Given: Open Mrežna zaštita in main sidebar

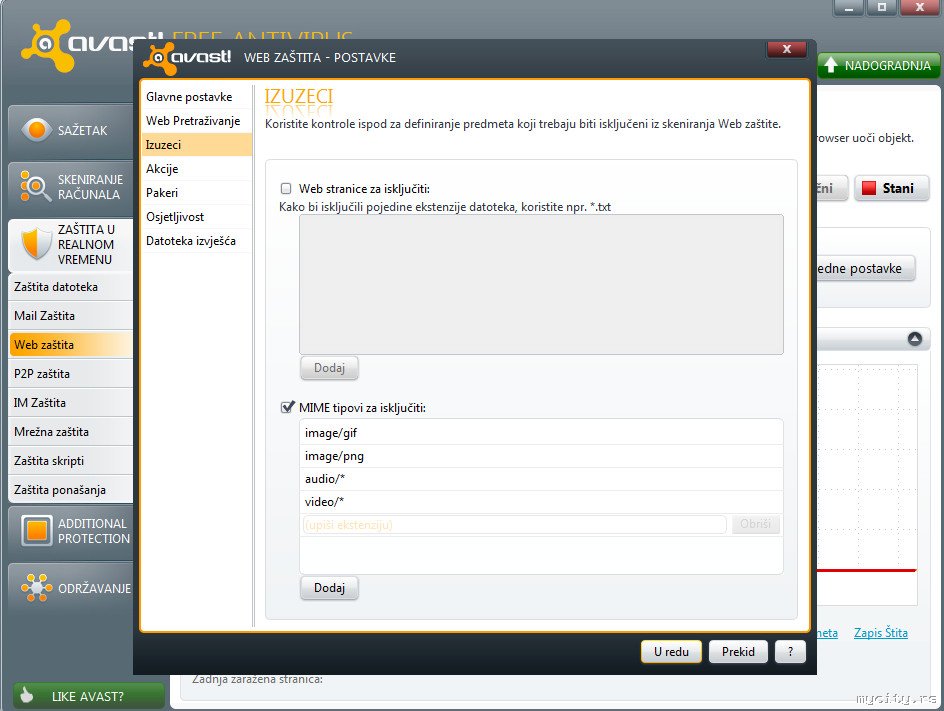Looking at the screenshot, I should tap(71, 431).
